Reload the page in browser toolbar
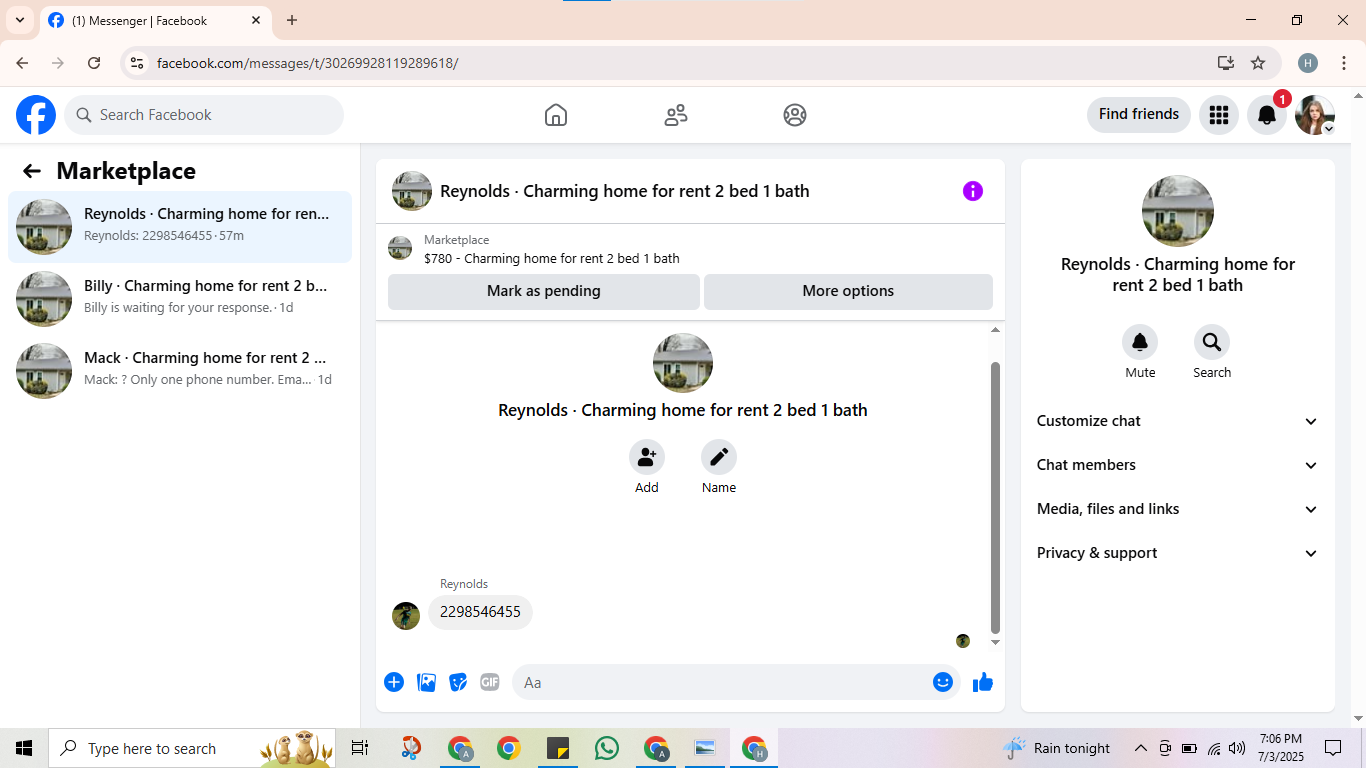 pyautogui.click(x=94, y=63)
